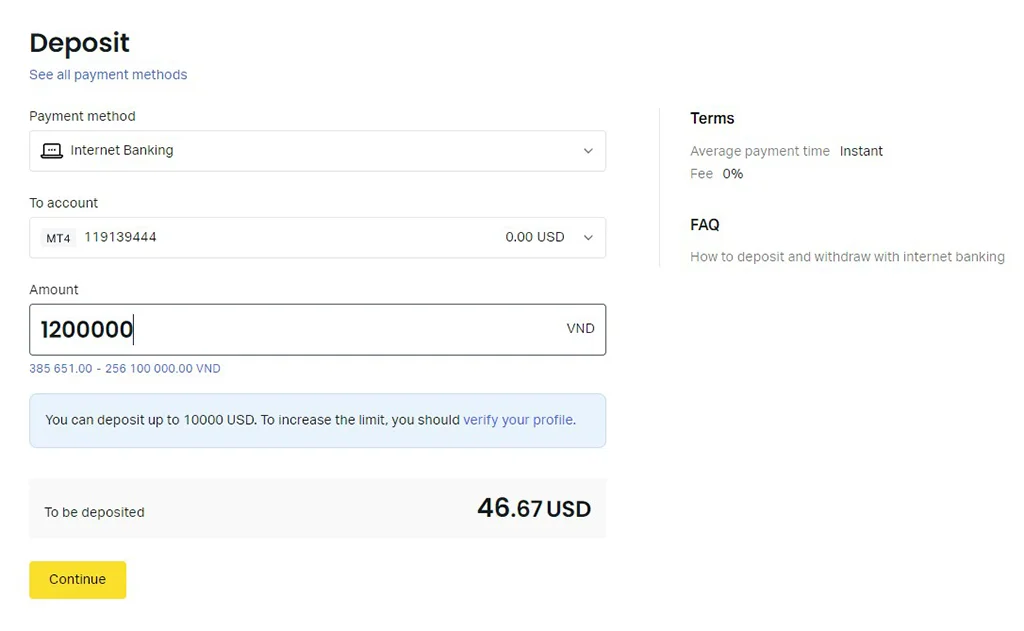Click the FAQ section heading
Viewport: 1024px width, 631px height.
(x=704, y=224)
